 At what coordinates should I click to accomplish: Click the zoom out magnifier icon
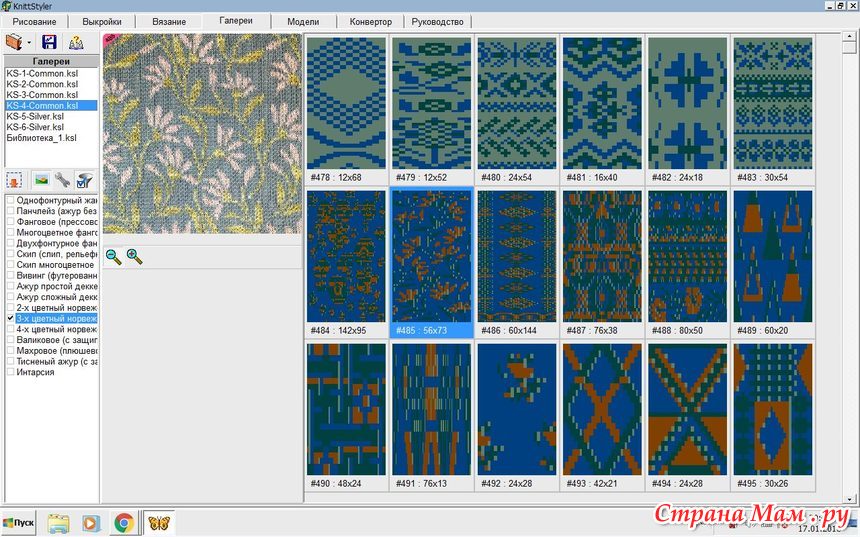coord(113,256)
